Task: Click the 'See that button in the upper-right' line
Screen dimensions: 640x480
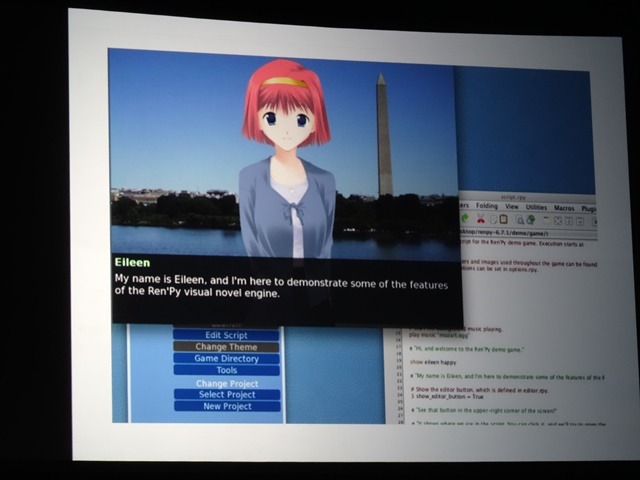Action: (484, 411)
